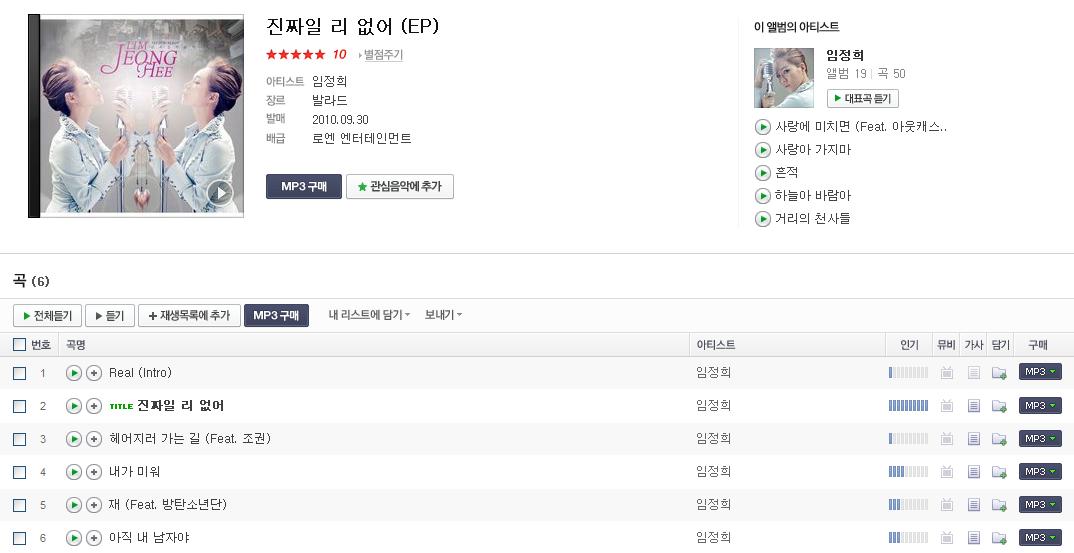This screenshot has width=1074, height=553.
Task: Open artist 임정희 thumbnail photo
Action: pyautogui.click(x=784, y=77)
